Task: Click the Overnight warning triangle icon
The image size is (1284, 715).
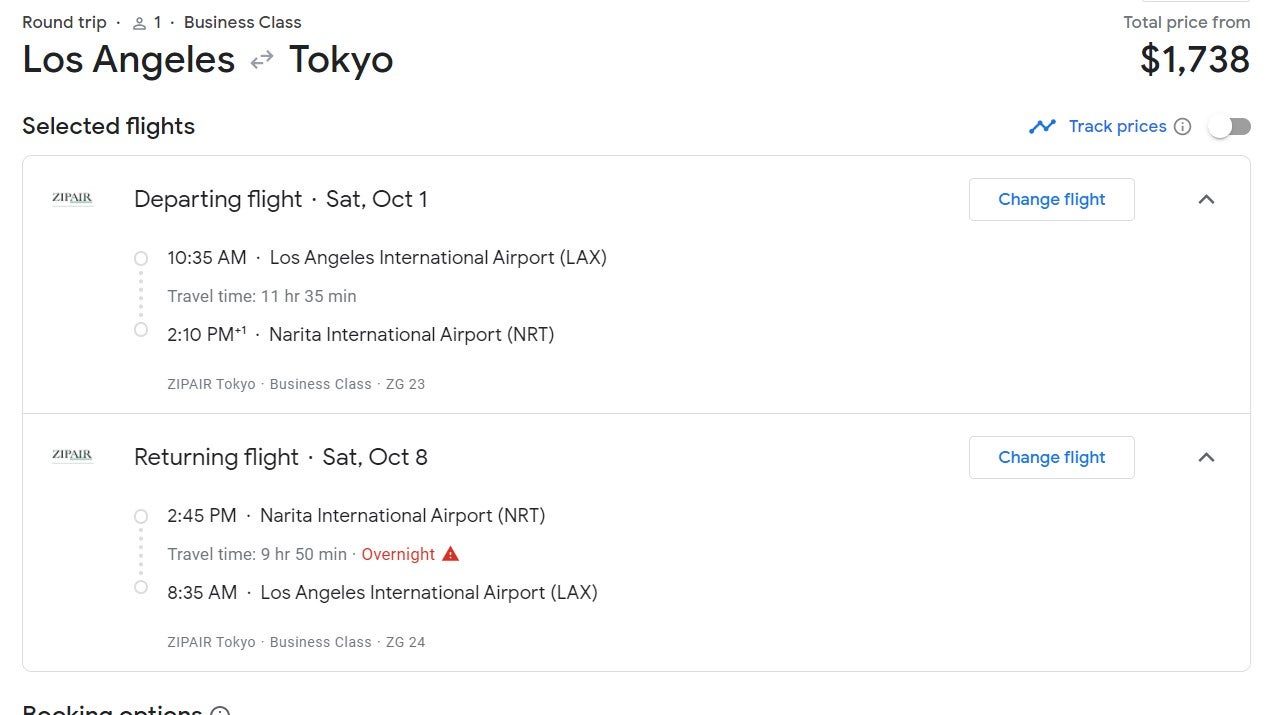Action: pos(450,554)
